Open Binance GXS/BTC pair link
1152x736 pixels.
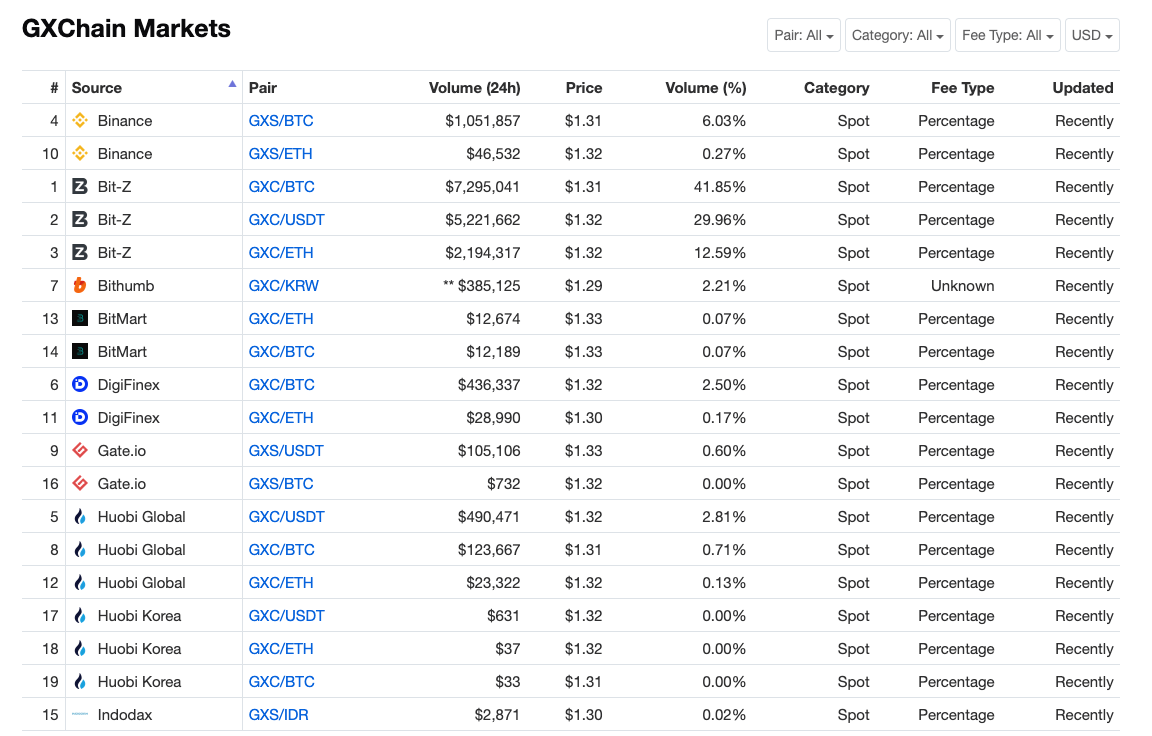coord(281,120)
